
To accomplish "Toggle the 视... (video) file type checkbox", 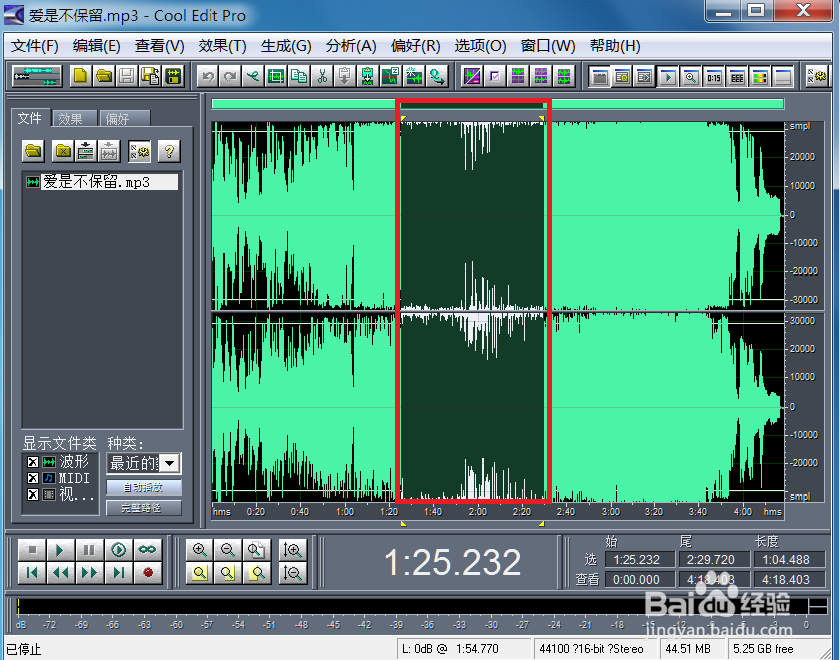I will [x=33, y=494].
